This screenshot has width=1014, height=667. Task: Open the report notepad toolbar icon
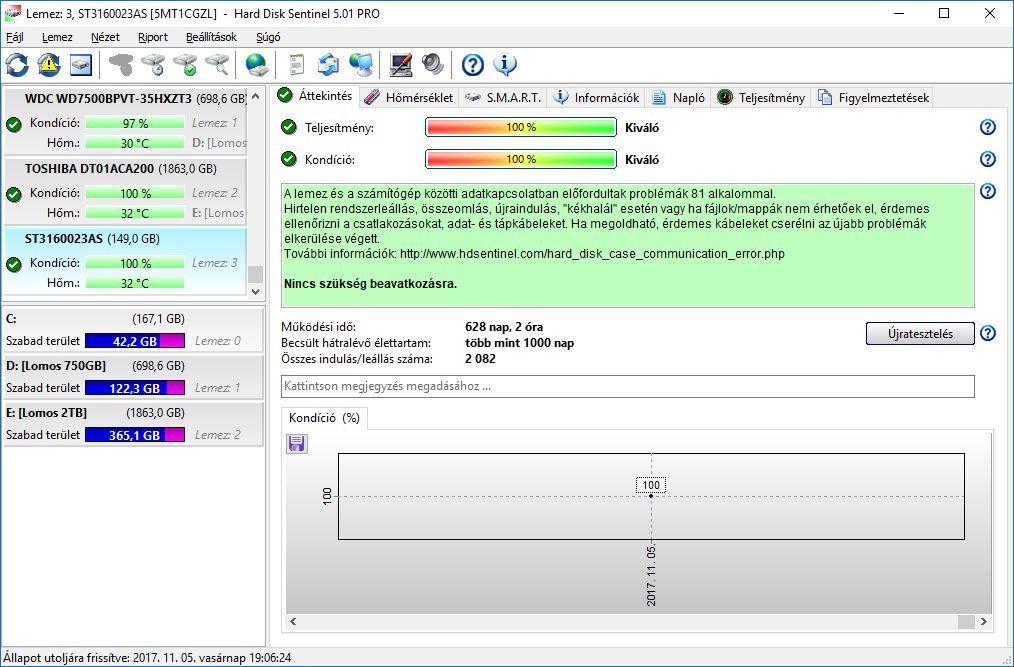click(x=296, y=65)
